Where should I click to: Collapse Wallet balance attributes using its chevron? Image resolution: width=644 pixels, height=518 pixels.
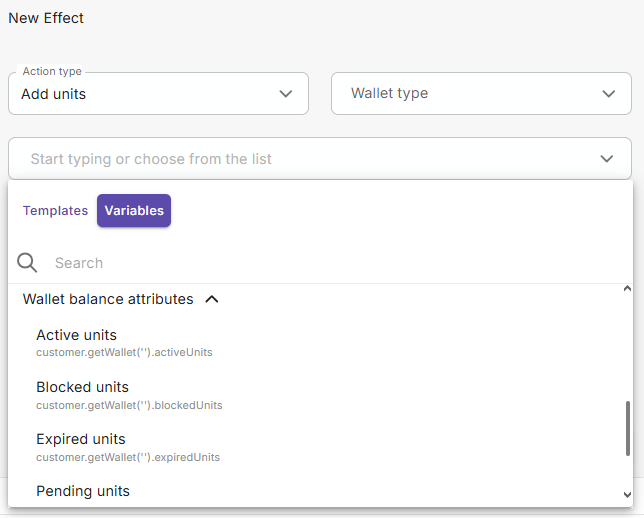click(x=211, y=299)
